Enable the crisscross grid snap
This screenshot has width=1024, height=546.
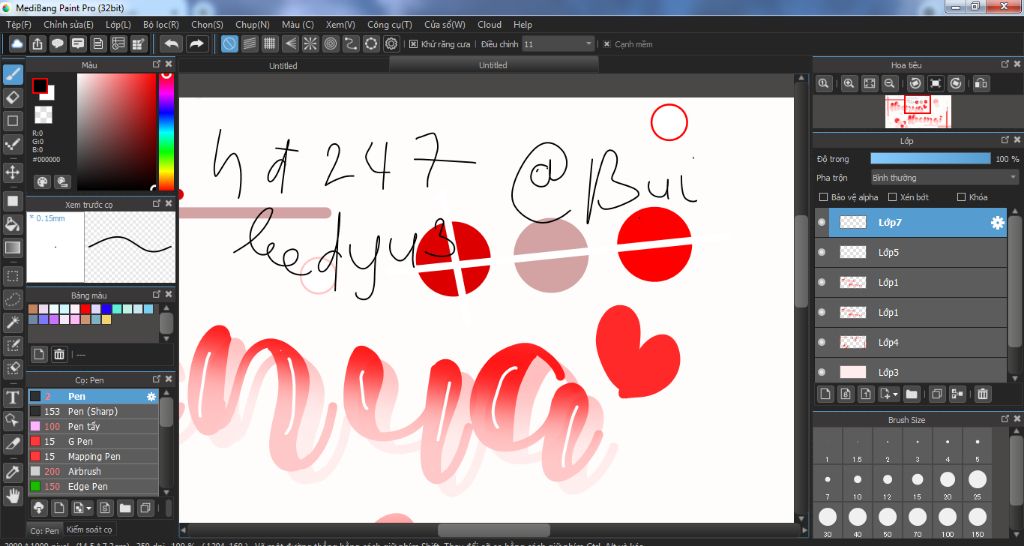[x=270, y=44]
